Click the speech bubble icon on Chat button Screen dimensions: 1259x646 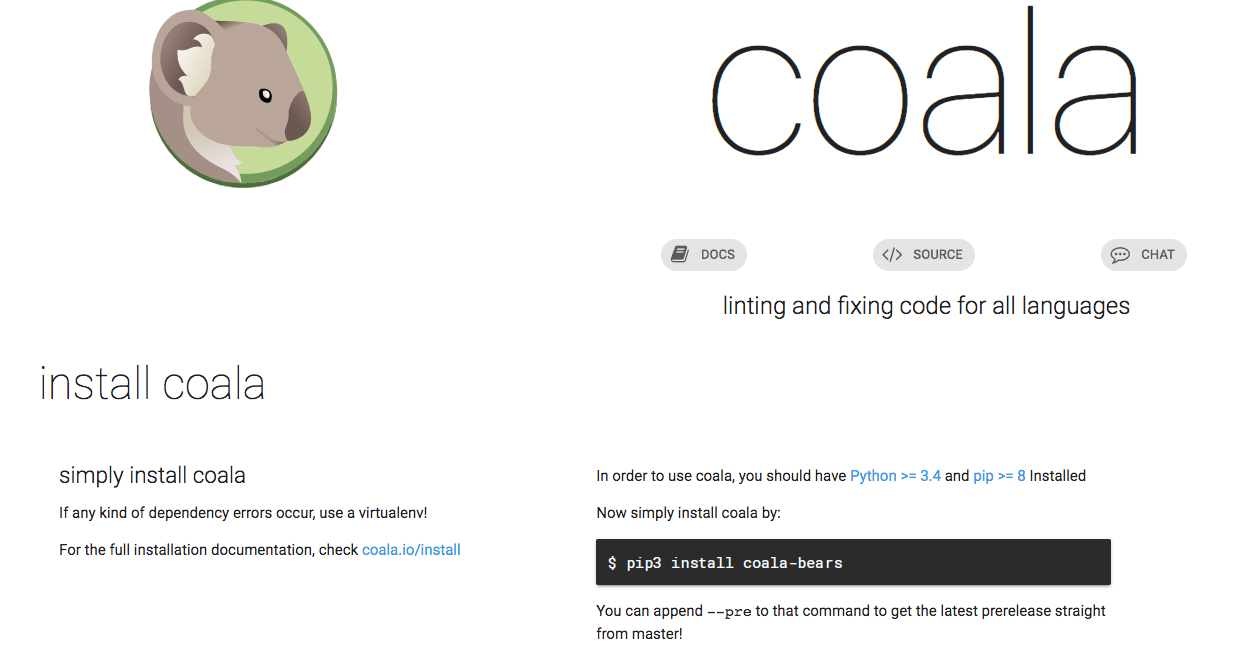click(x=1120, y=255)
